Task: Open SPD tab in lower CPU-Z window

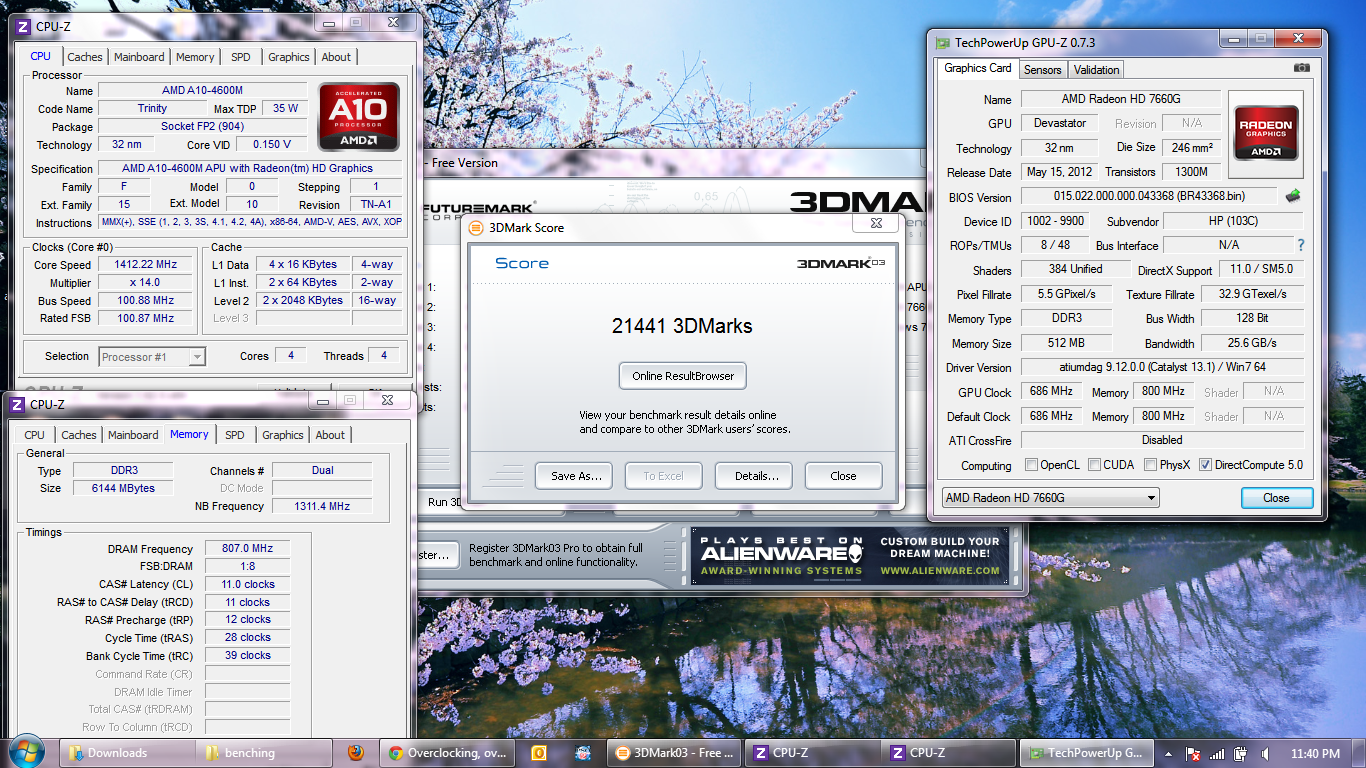Action: pyautogui.click(x=235, y=435)
